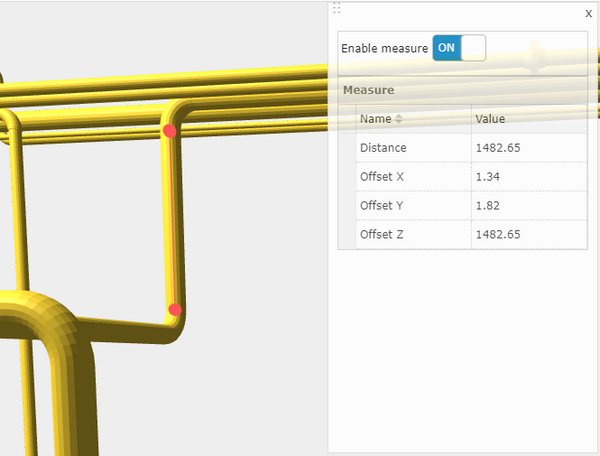
Task: Click the Offset Y value 1.82
Action: tap(487, 206)
